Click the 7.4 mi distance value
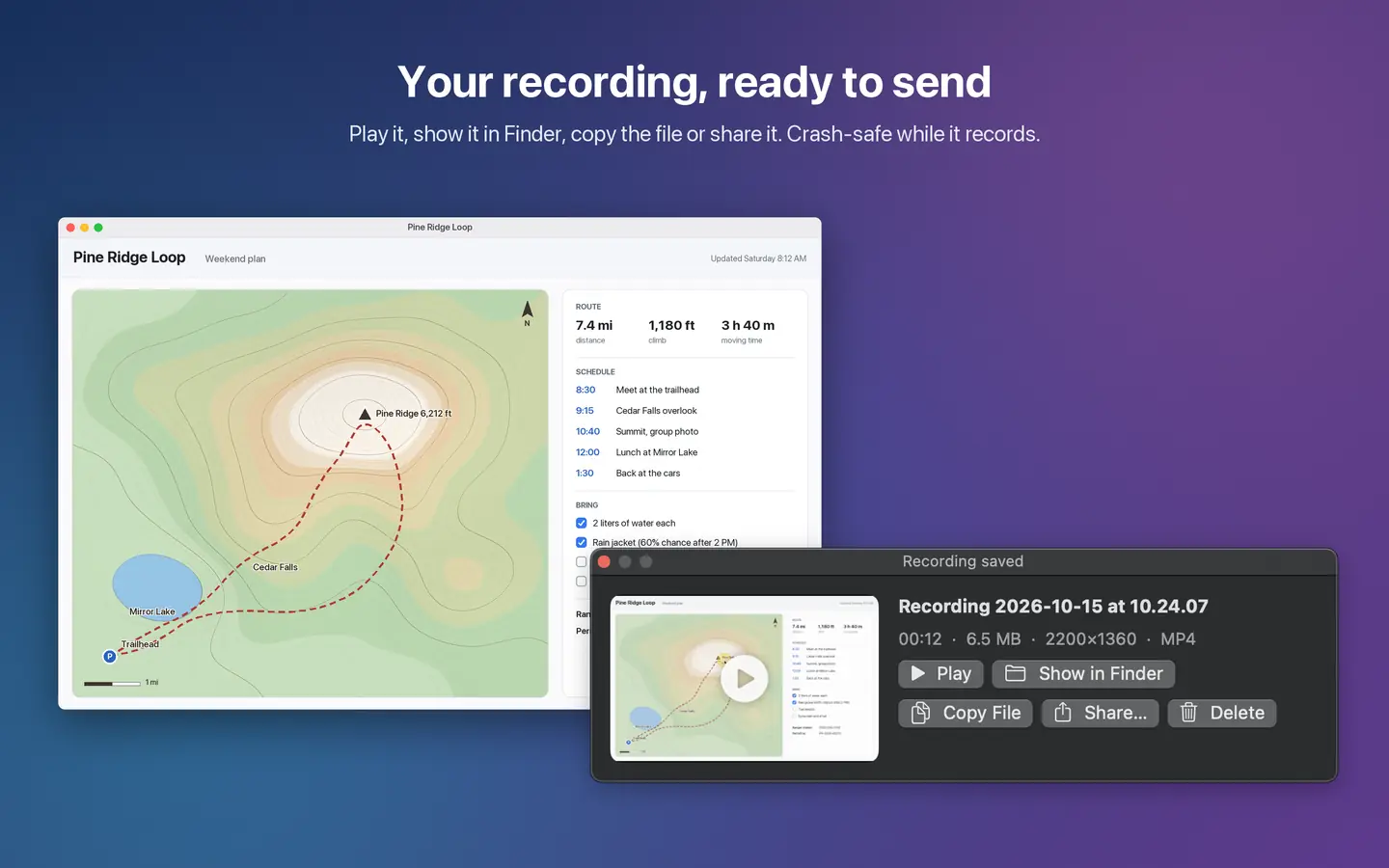Screen dimensions: 1389x868 pyautogui.click(x=594, y=326)
